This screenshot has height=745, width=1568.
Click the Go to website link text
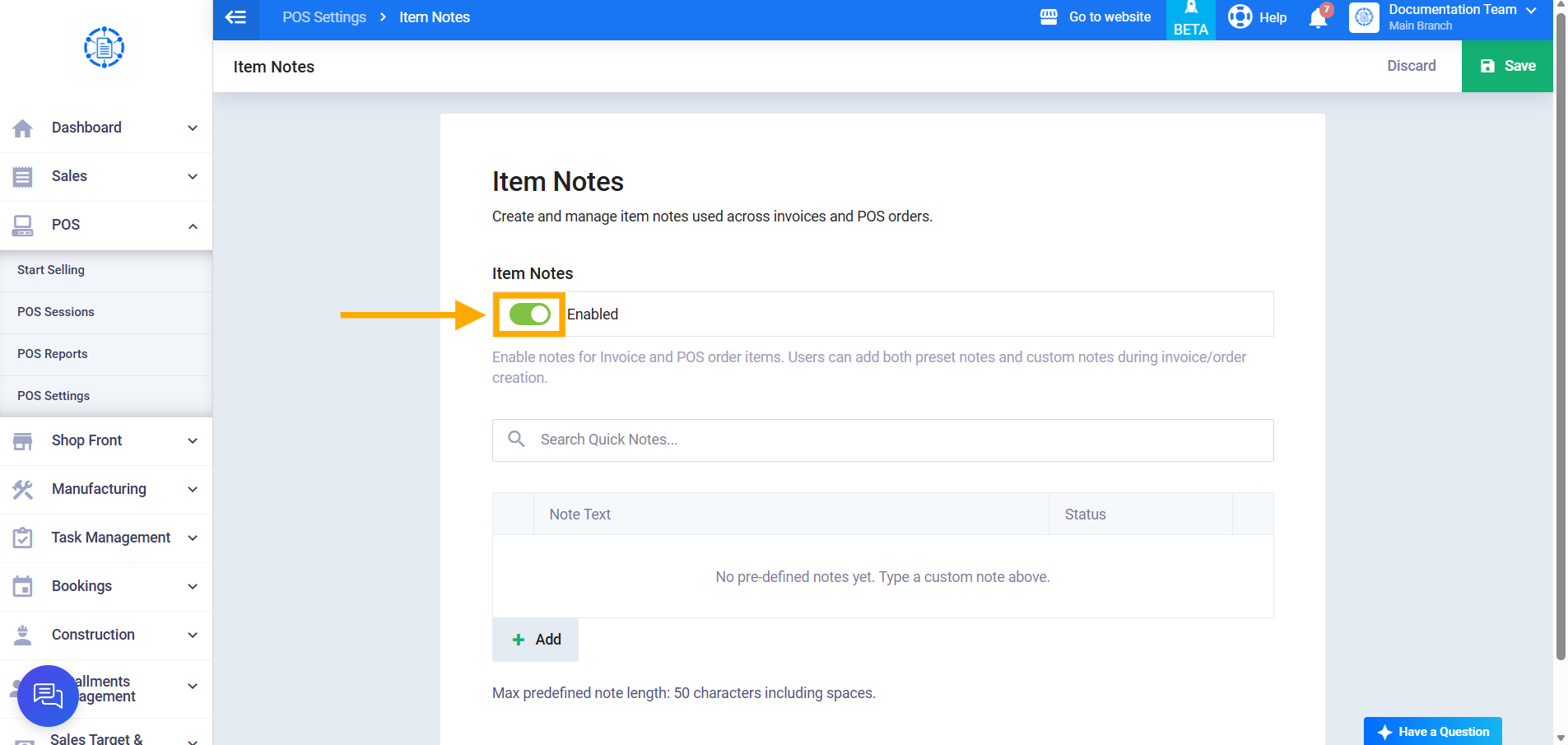point(1110,17)
